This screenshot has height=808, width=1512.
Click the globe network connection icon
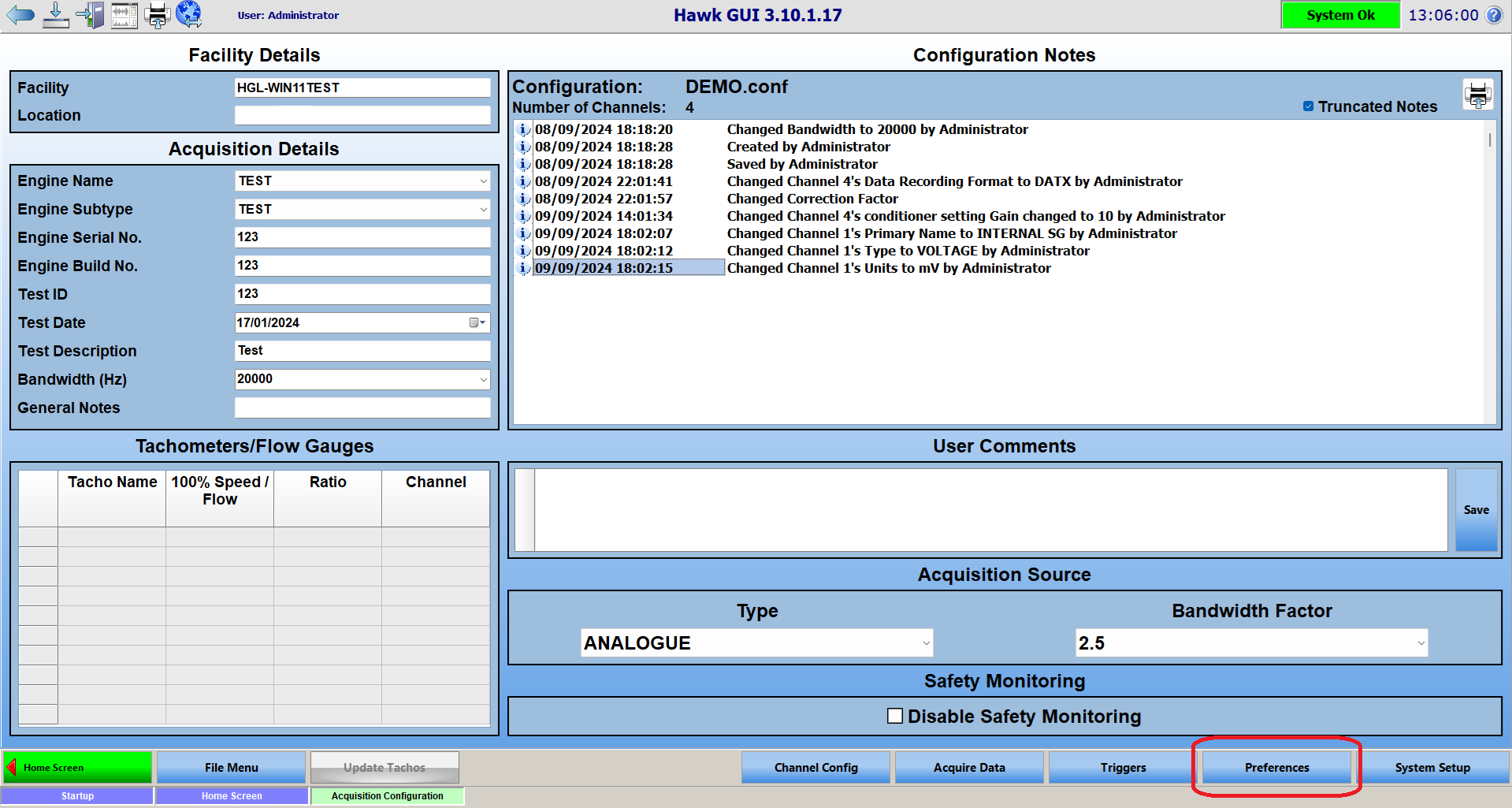click(189, 14)
